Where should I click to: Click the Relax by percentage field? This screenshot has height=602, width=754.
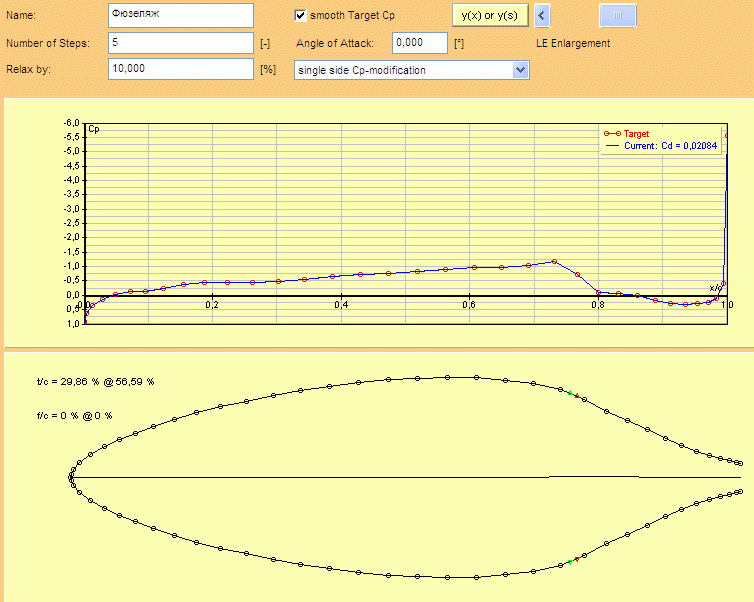(180, 69)
